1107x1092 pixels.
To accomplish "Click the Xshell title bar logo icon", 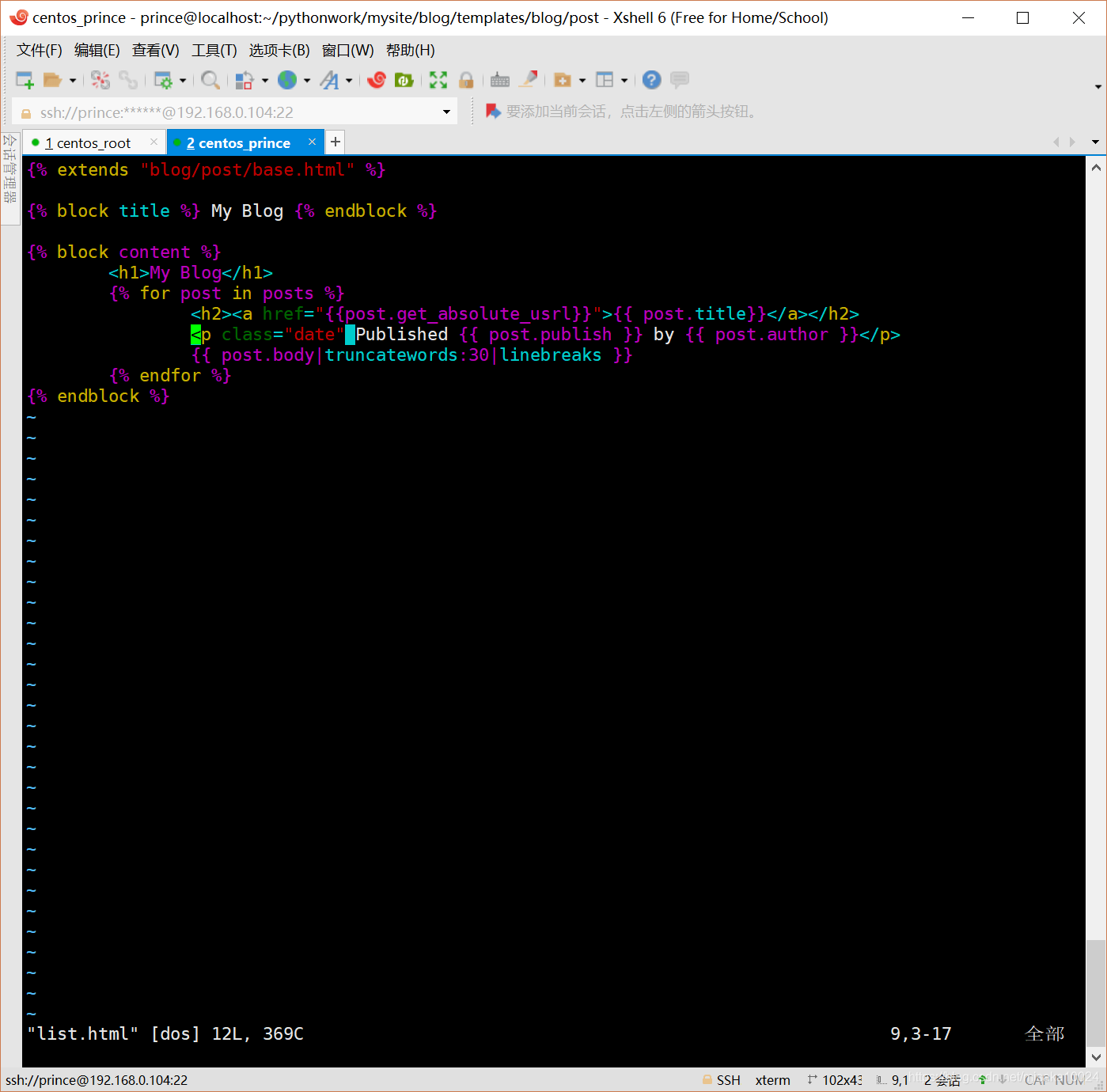I will pos(18,17).
